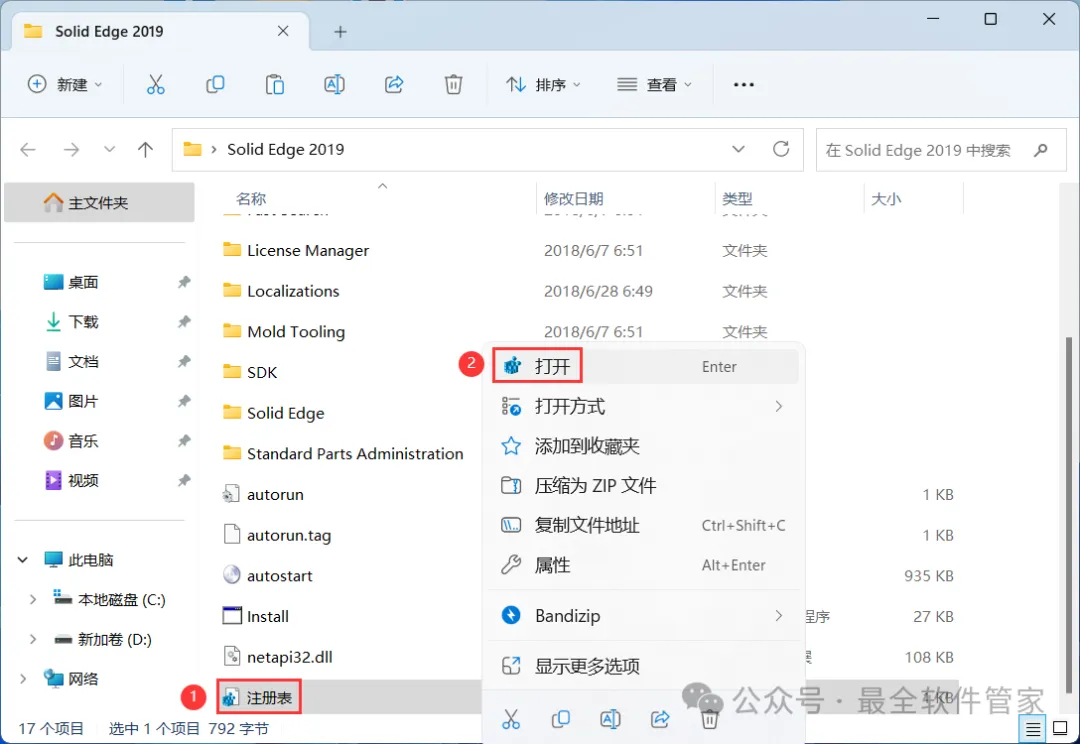Click the Solid Edge 2019 breadcrumb
This screenshot has height=744, width=1080.
pos(285,149)
